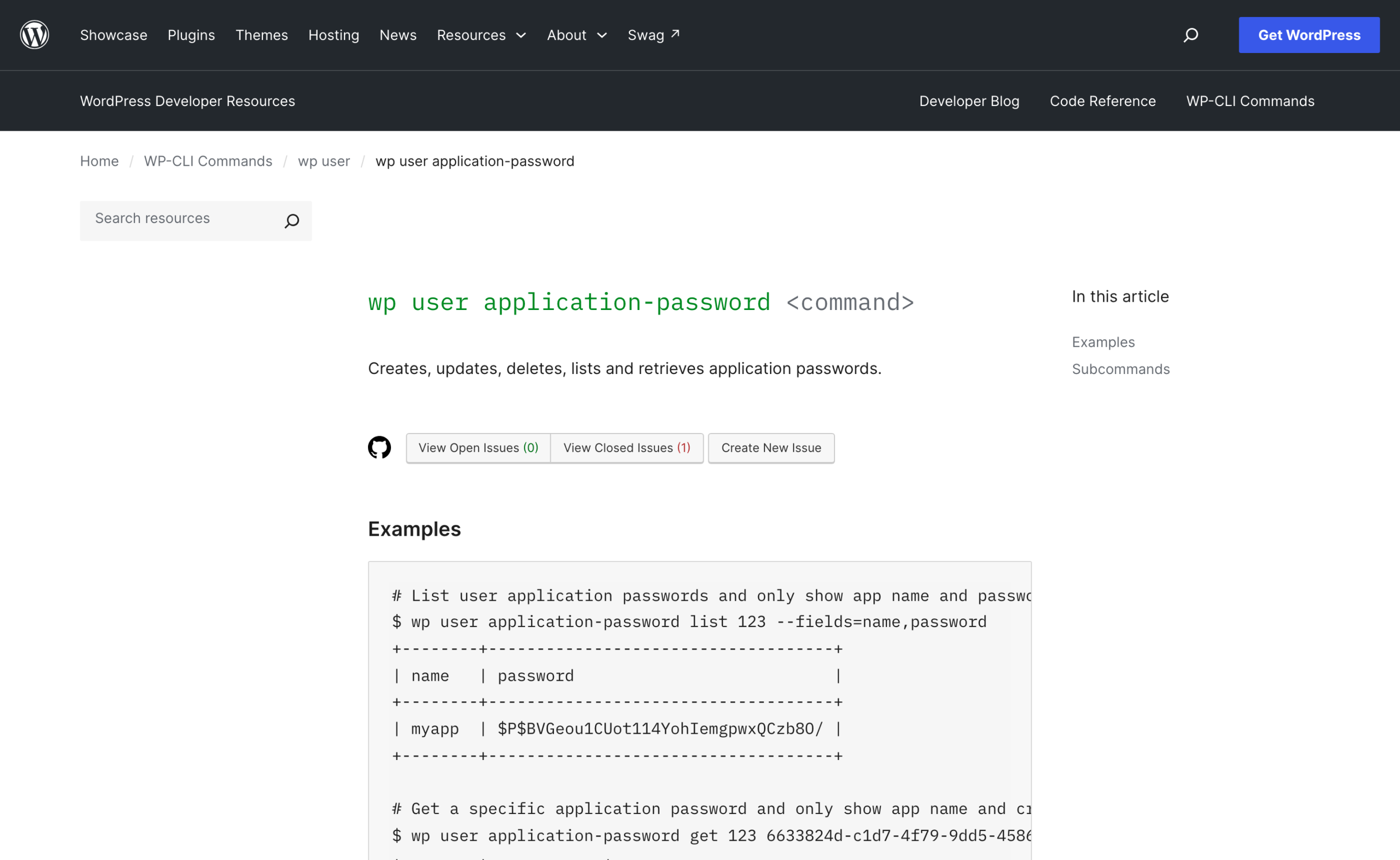The image size is (1400, 860).
Task: Click the myapp password table row
Action: tap(617, 729)
